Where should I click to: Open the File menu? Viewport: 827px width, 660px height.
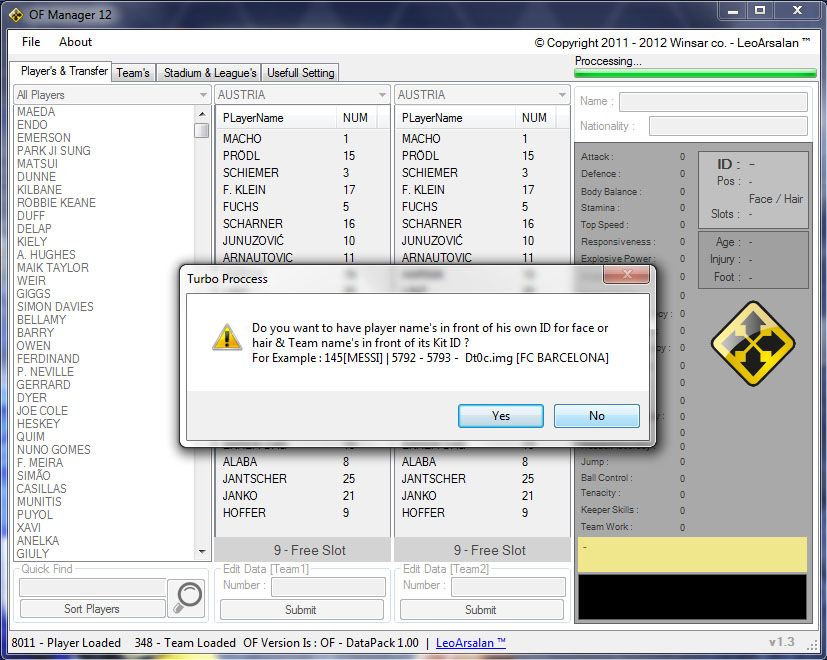(31, 42)
